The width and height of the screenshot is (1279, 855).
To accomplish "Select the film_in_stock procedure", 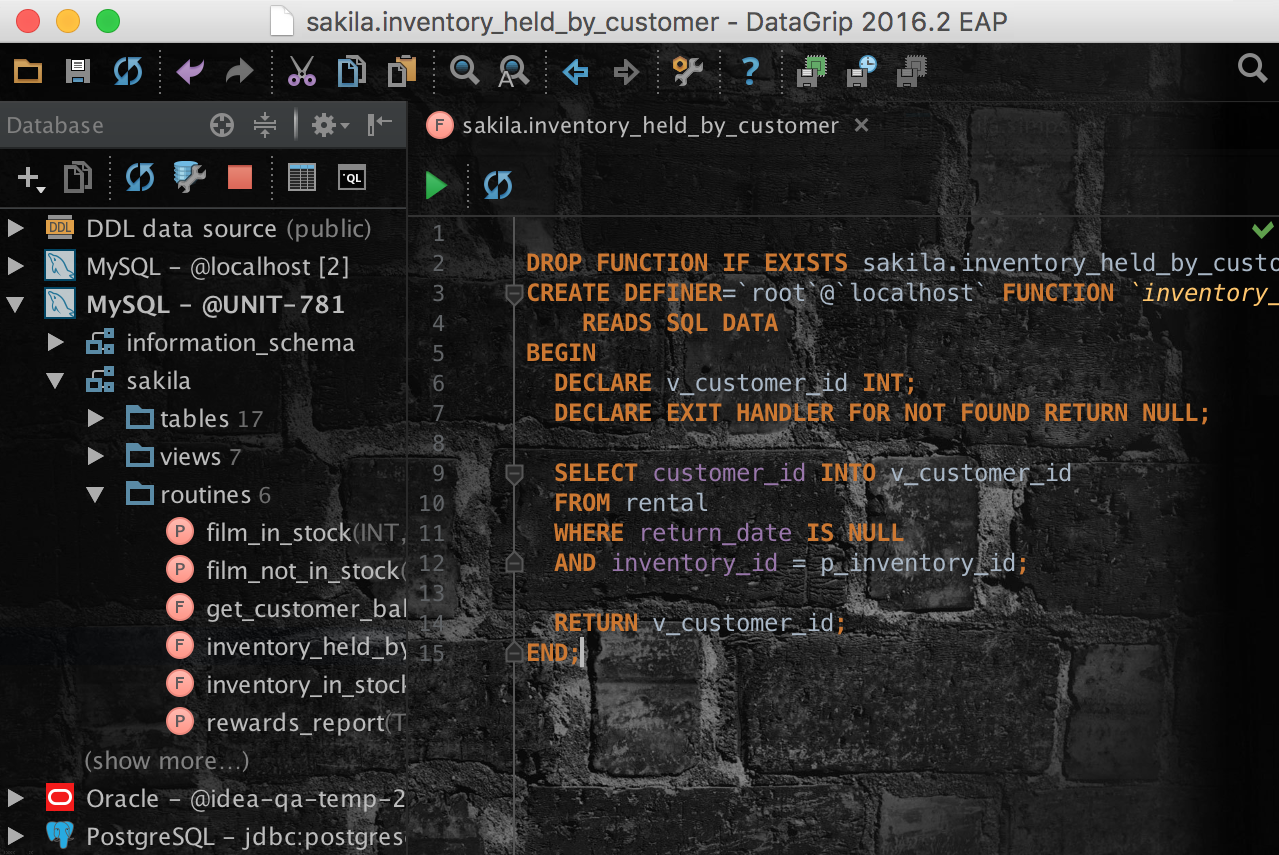I will tap(285, 532).
